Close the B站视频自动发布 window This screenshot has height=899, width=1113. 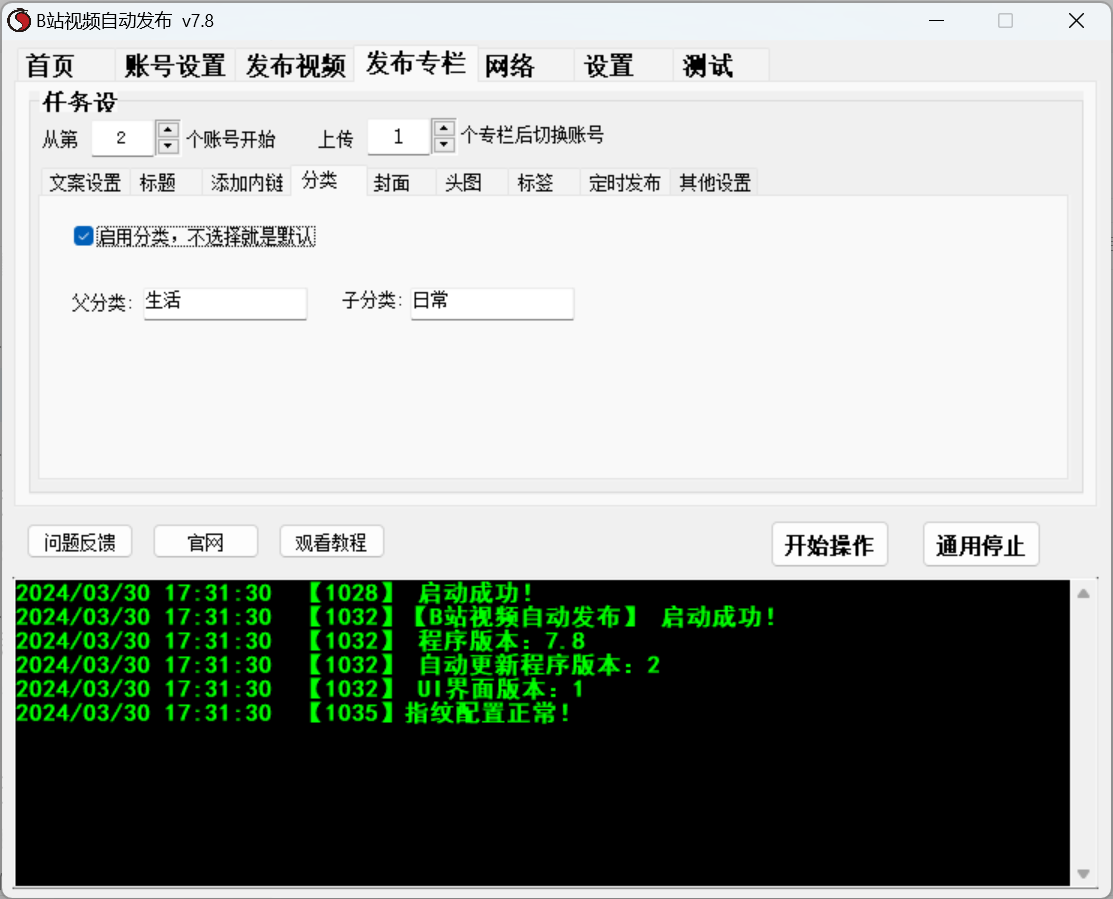tap(1076, 21)
